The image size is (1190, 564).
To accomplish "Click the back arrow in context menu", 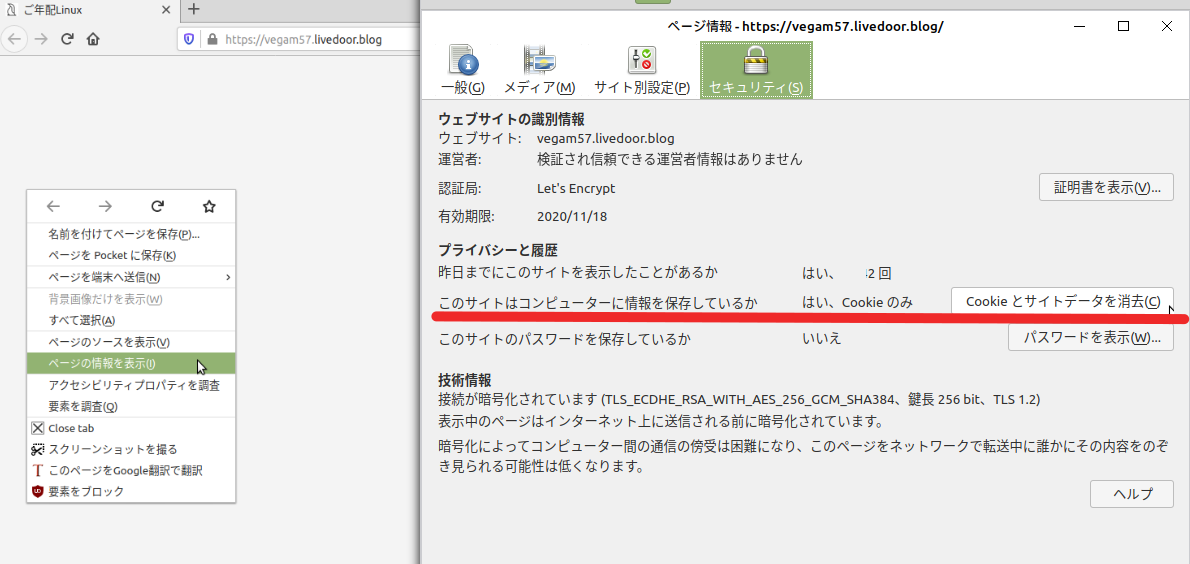I will tap(53, 206).
